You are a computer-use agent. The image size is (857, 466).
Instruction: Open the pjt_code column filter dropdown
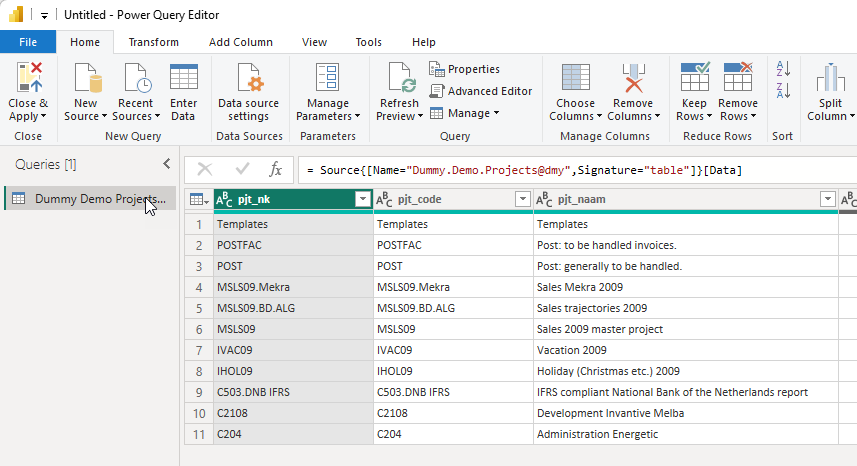click(x=522, y=200)
